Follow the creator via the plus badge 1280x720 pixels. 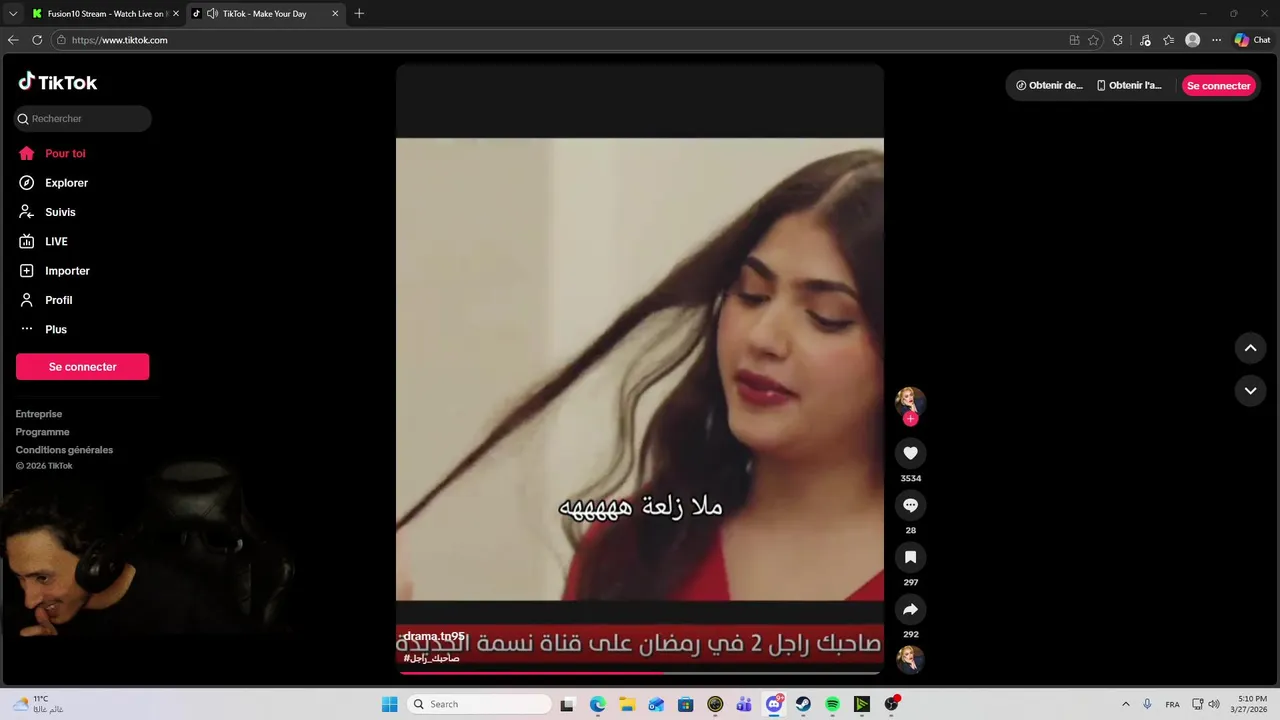click(x=910, y=419)
